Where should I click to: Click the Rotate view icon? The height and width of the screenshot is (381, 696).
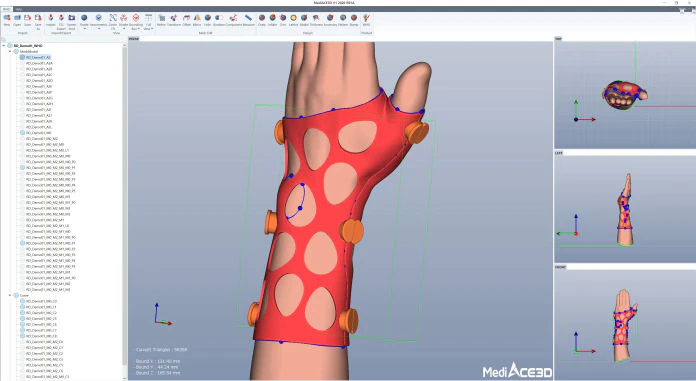pyautogui.click(x=124, y=18)
